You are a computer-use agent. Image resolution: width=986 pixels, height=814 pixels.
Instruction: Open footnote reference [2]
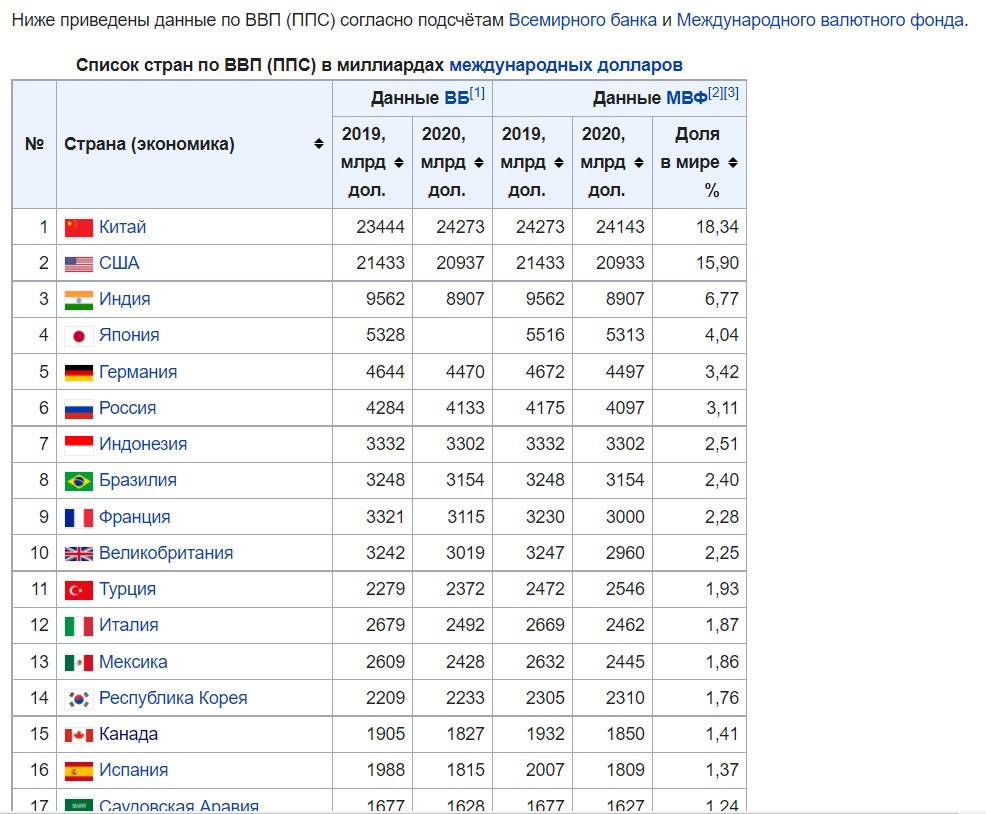[x=716, y=93]
